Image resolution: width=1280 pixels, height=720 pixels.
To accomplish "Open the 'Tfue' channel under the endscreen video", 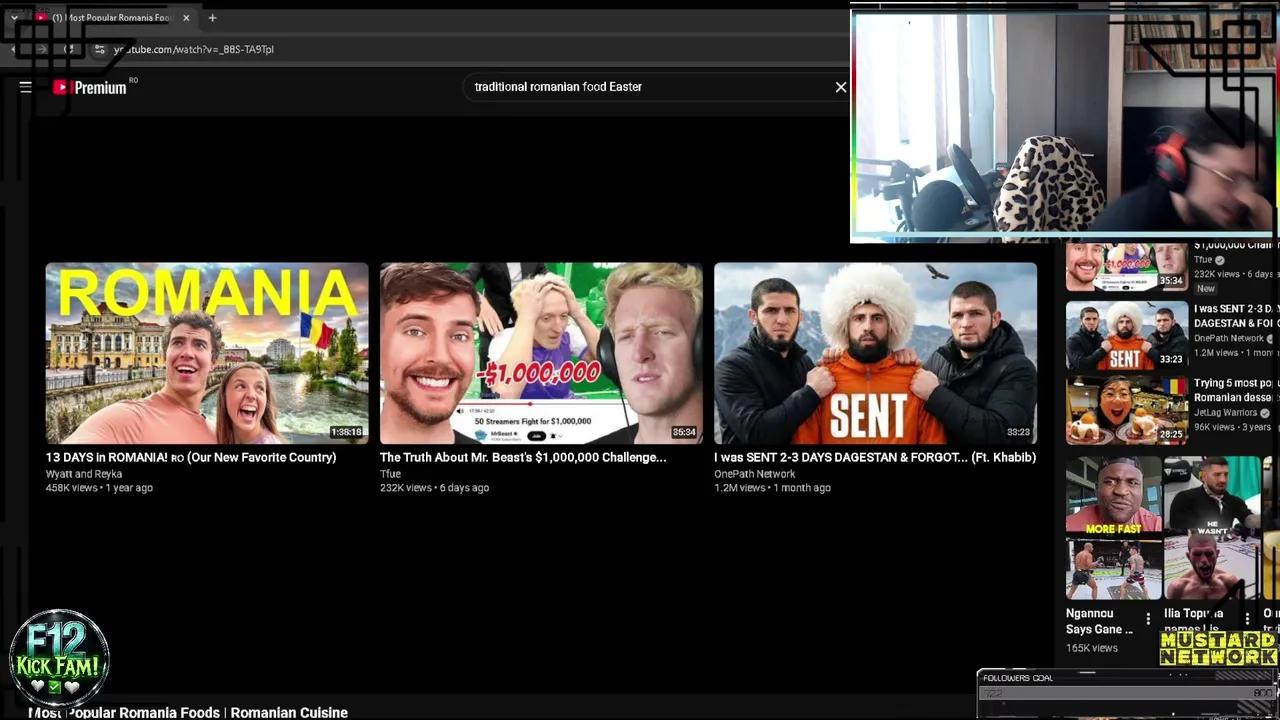I will coord(390,474).
